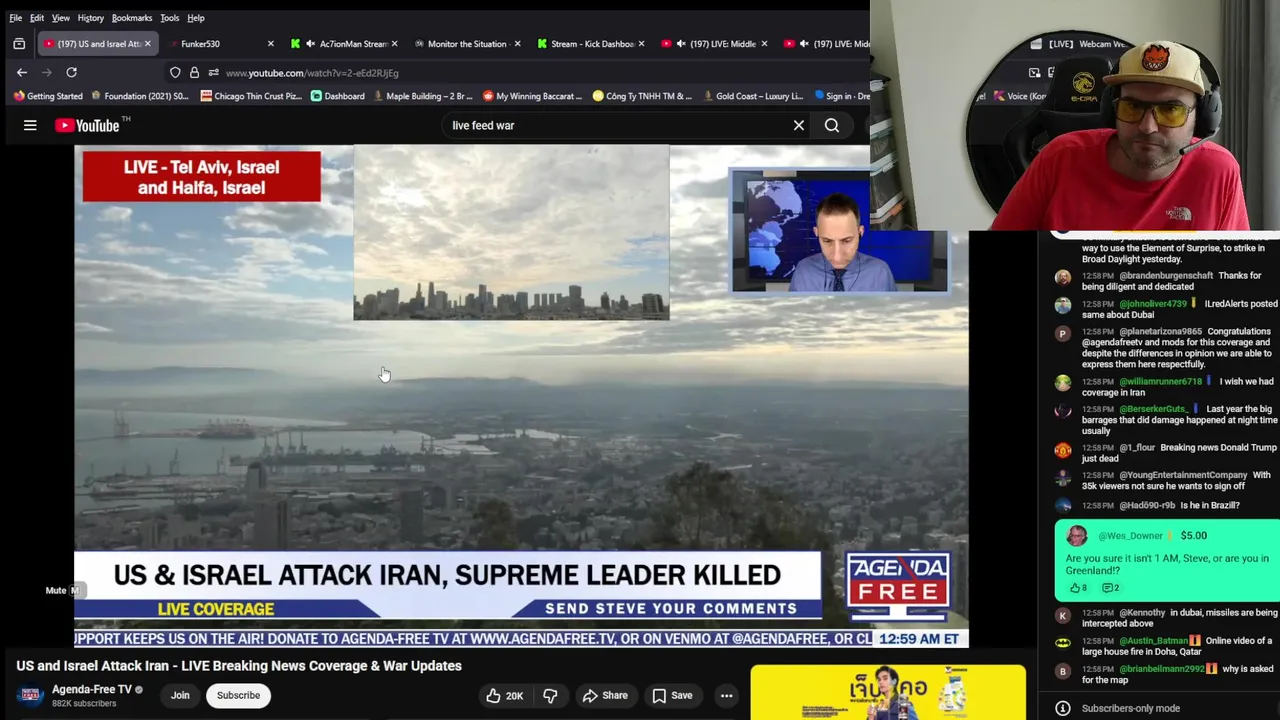The height and width of the screenshot is (720, 1280).
Task: Open the File menu
Action: point(16,18)
